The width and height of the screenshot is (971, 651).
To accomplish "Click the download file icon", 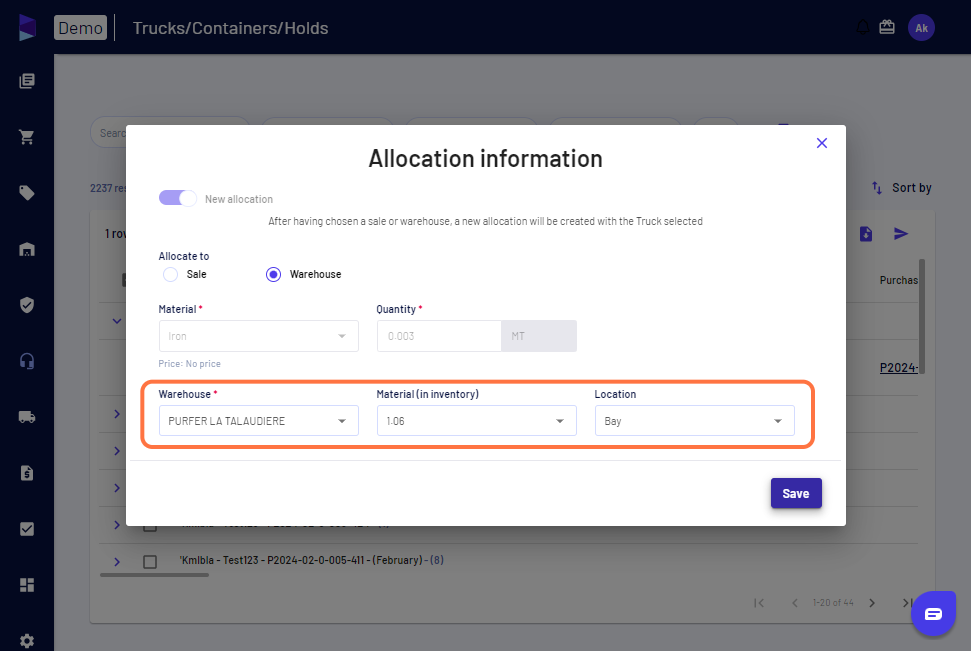I will (x=866, y=234).
